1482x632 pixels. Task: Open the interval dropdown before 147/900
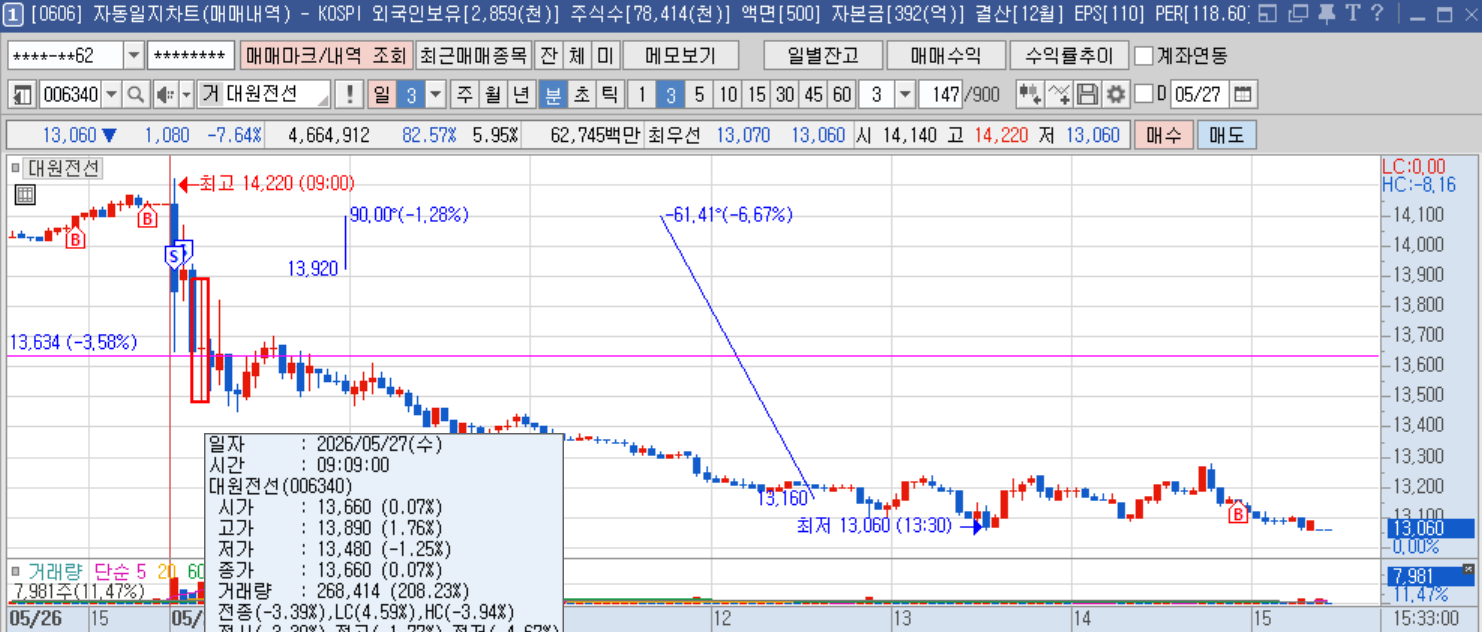904,95
